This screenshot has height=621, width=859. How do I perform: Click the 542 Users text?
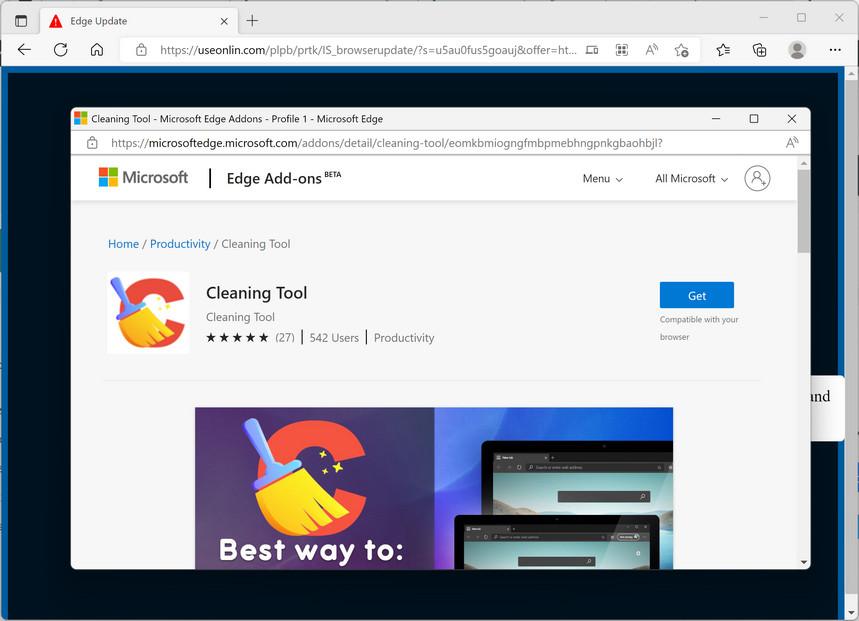point(334,338)
